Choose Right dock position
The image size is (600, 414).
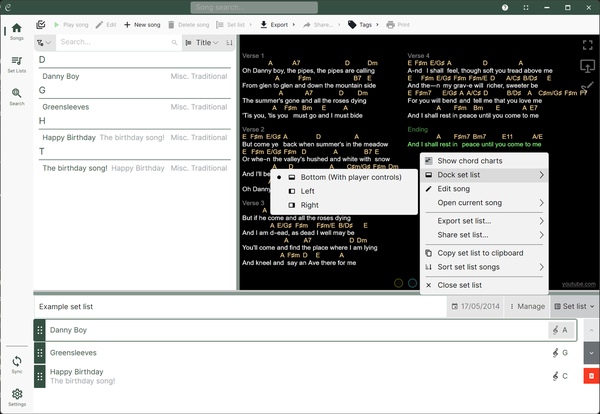[x=344, y=205]
